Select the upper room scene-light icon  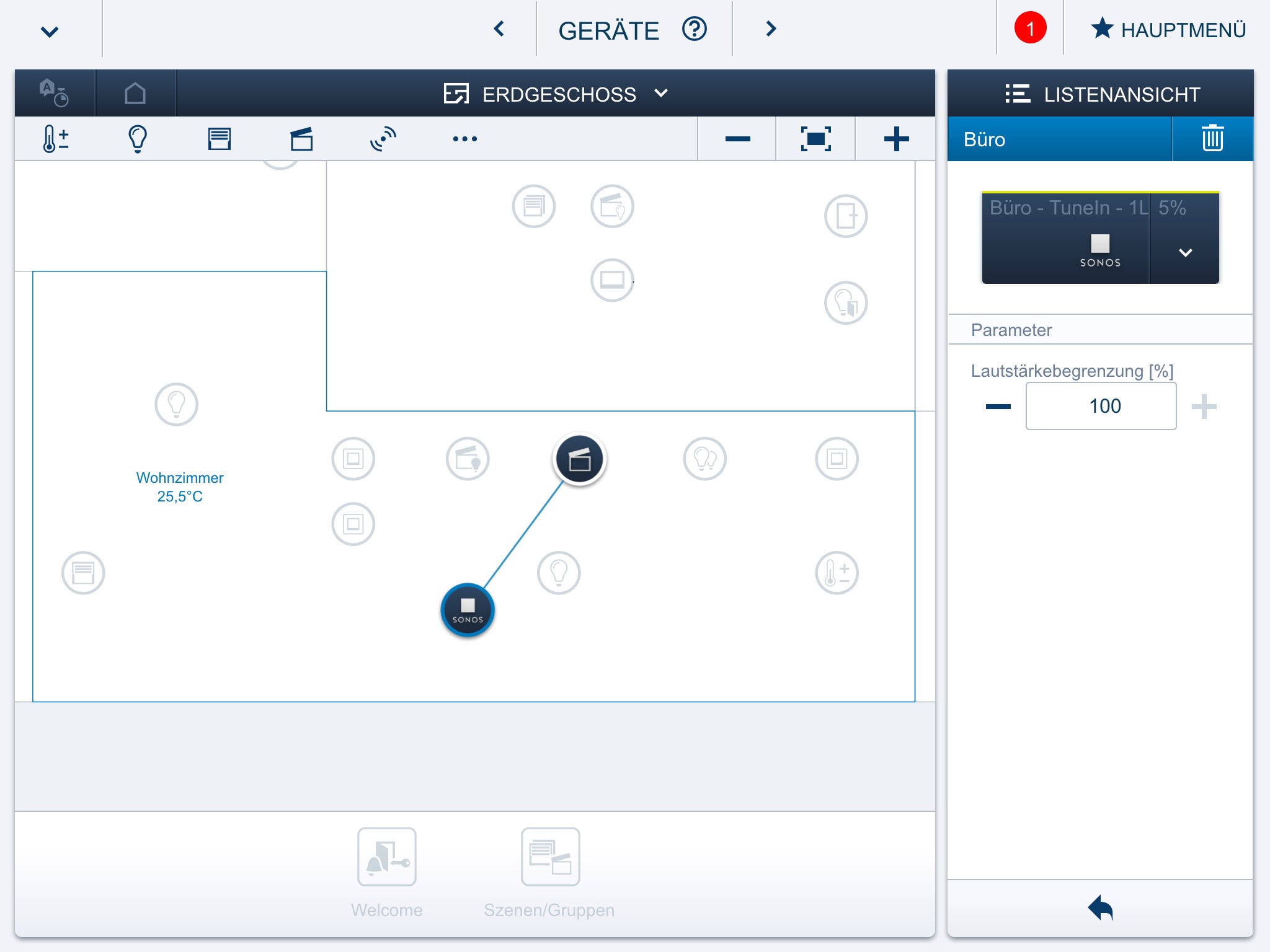click(x=613, y=206)
